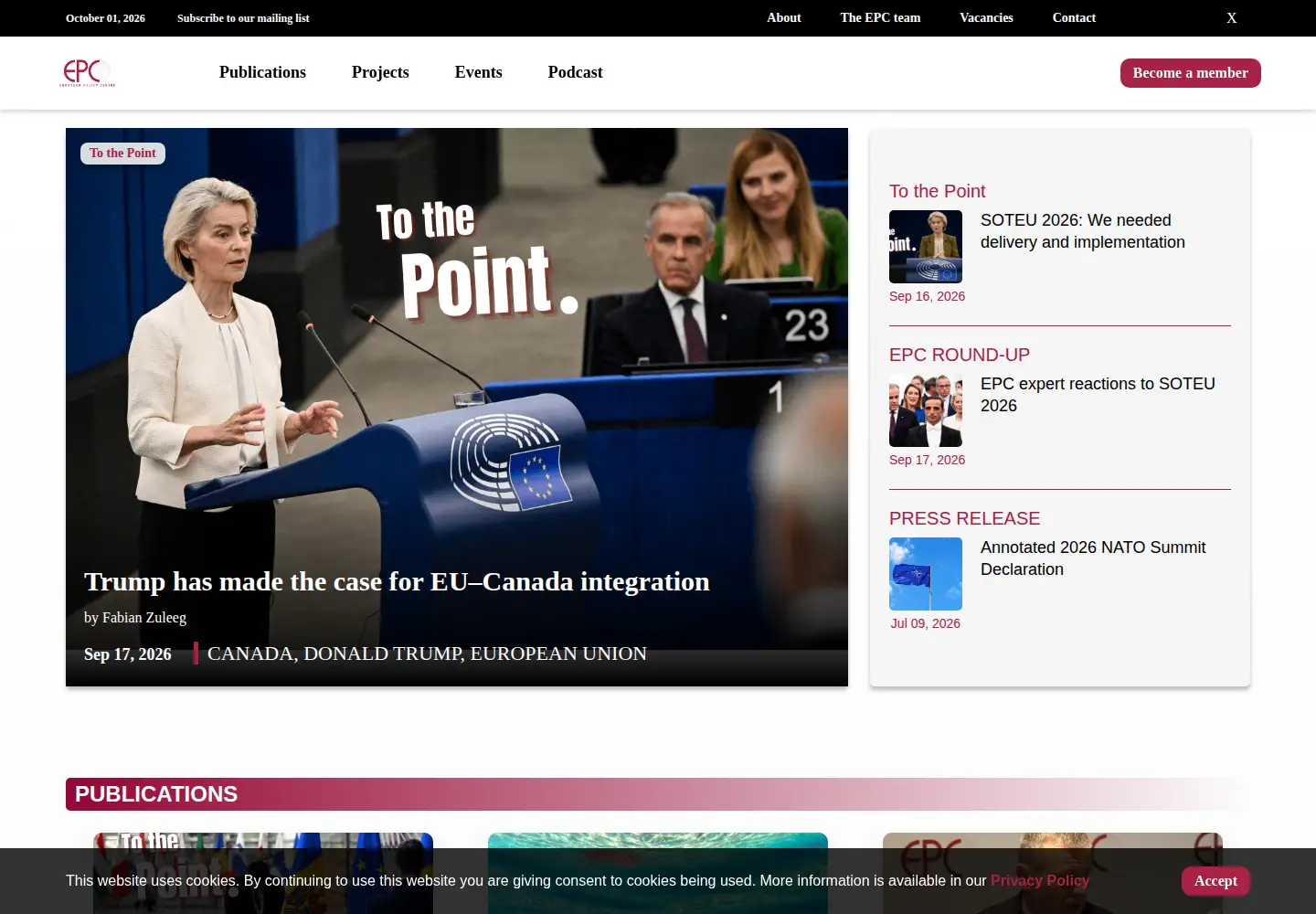The height and width of the screenshot is (914, 1316).
Task: Click the NATO flag thumbnail
Action: pos(926,574)
